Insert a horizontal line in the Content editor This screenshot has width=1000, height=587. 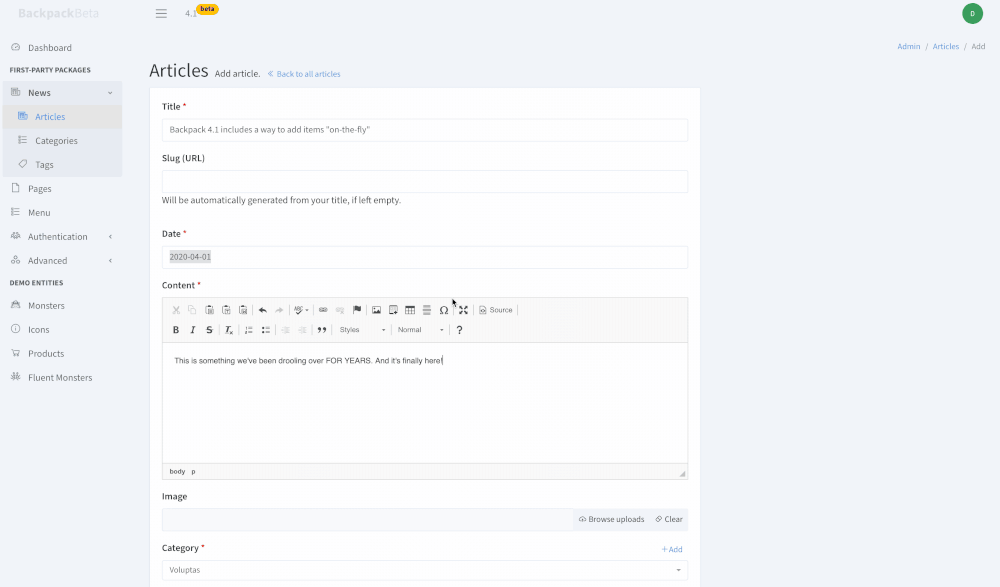tap(426, 310)
